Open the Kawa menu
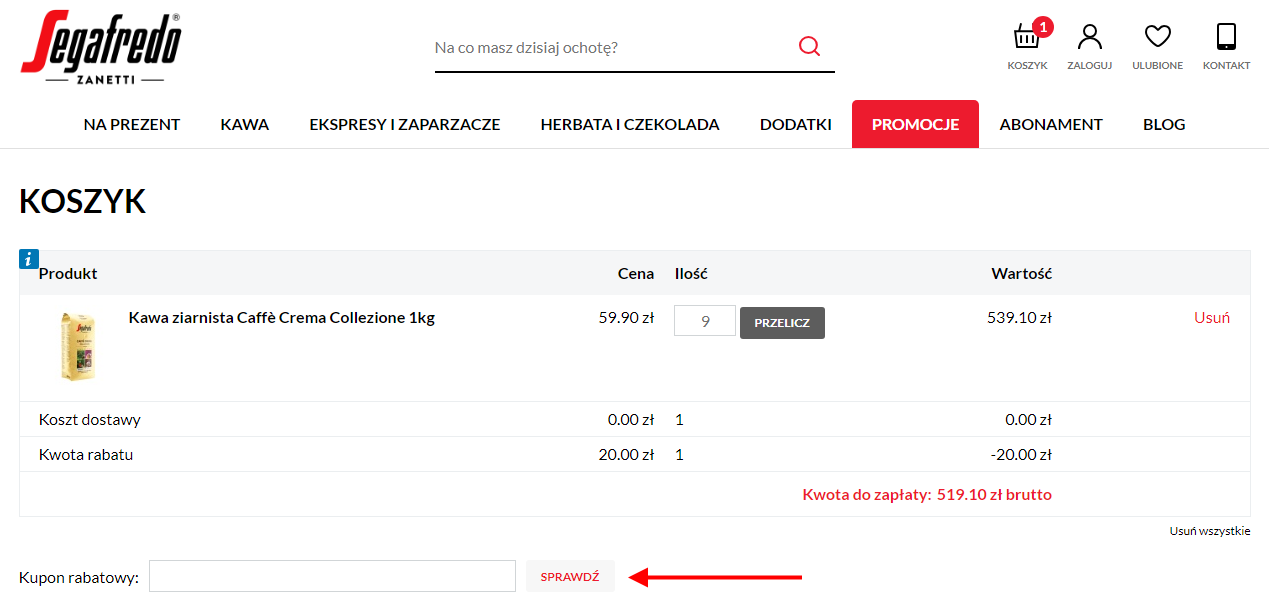1269x610 pixels. (x=245, y=125)
